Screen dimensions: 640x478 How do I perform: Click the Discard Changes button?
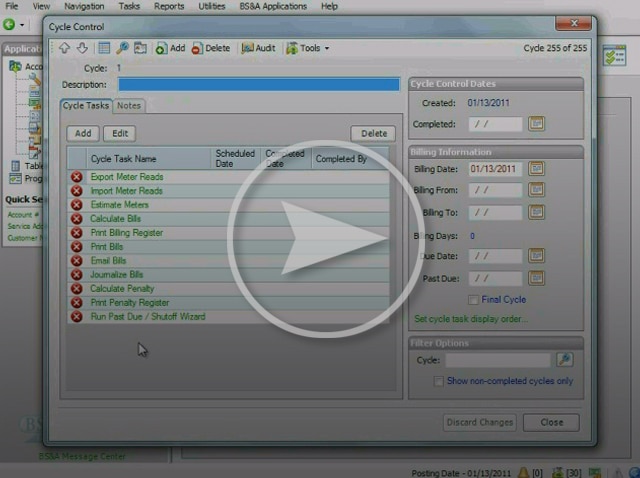[x=480, y=422]
